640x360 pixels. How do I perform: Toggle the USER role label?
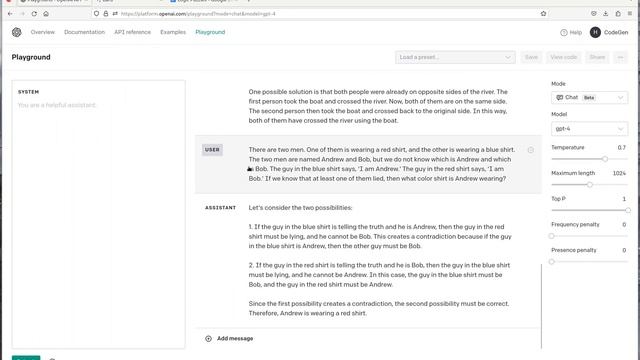[212, 150]
